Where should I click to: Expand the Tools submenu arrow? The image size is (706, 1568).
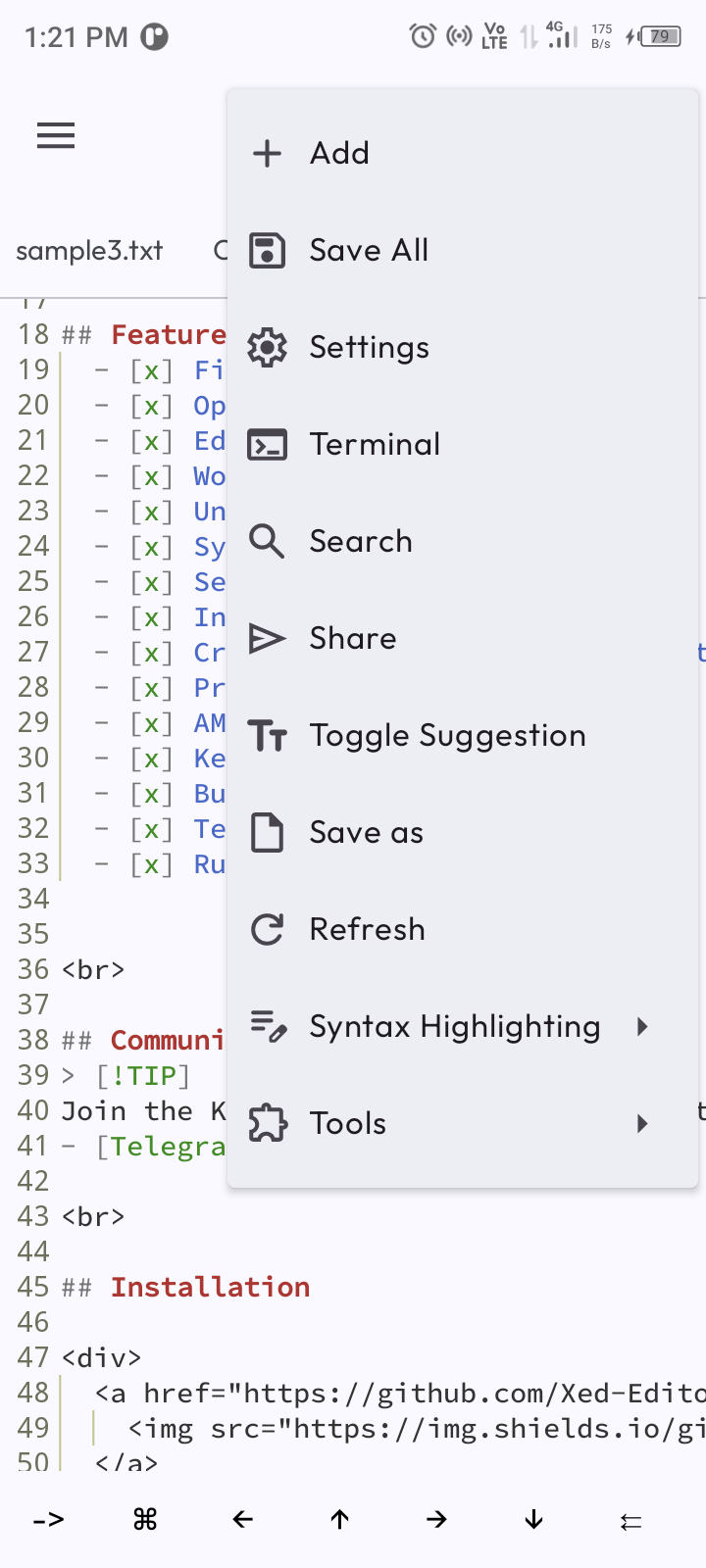[642, 1123]
